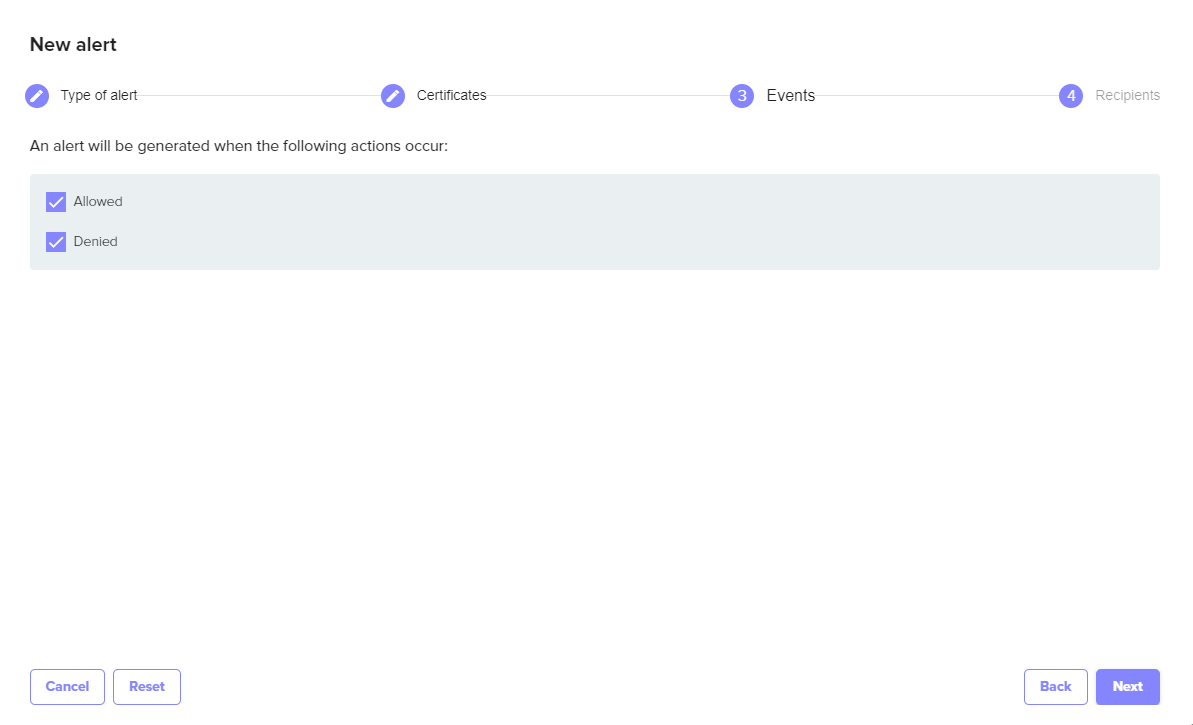
Task: Select the Events step label
Action: click(x=790, y=96)
